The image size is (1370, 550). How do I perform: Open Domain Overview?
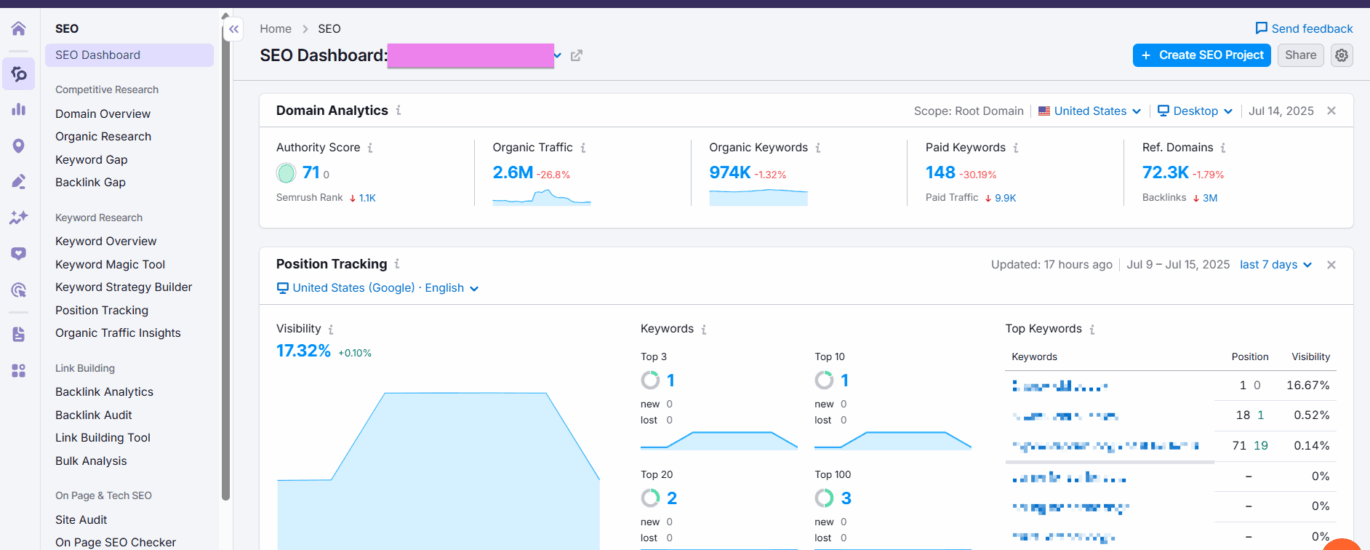[x=103, y=114]
